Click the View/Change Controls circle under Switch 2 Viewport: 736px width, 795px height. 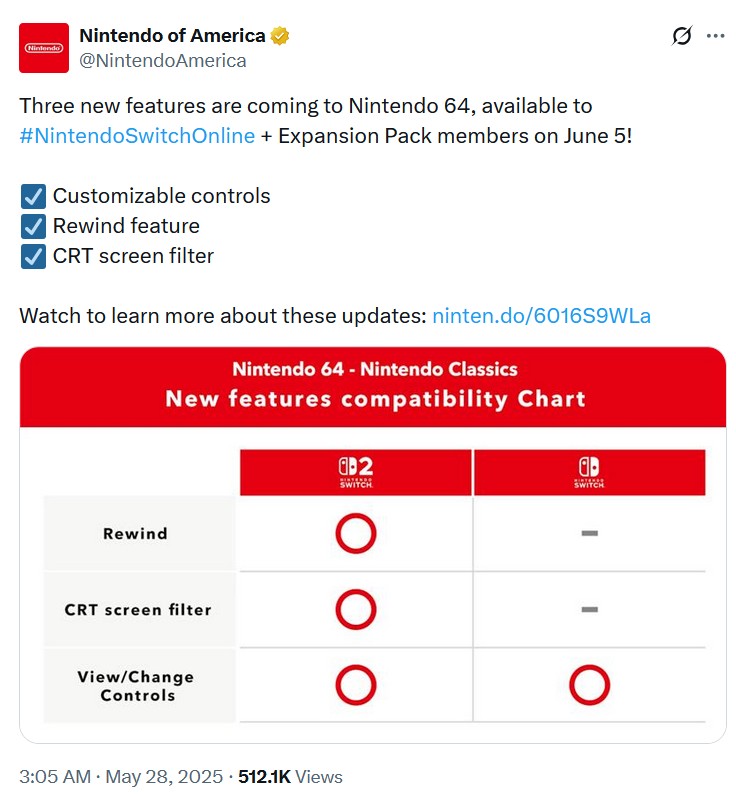pyautogui.click(x=356, y=685)
